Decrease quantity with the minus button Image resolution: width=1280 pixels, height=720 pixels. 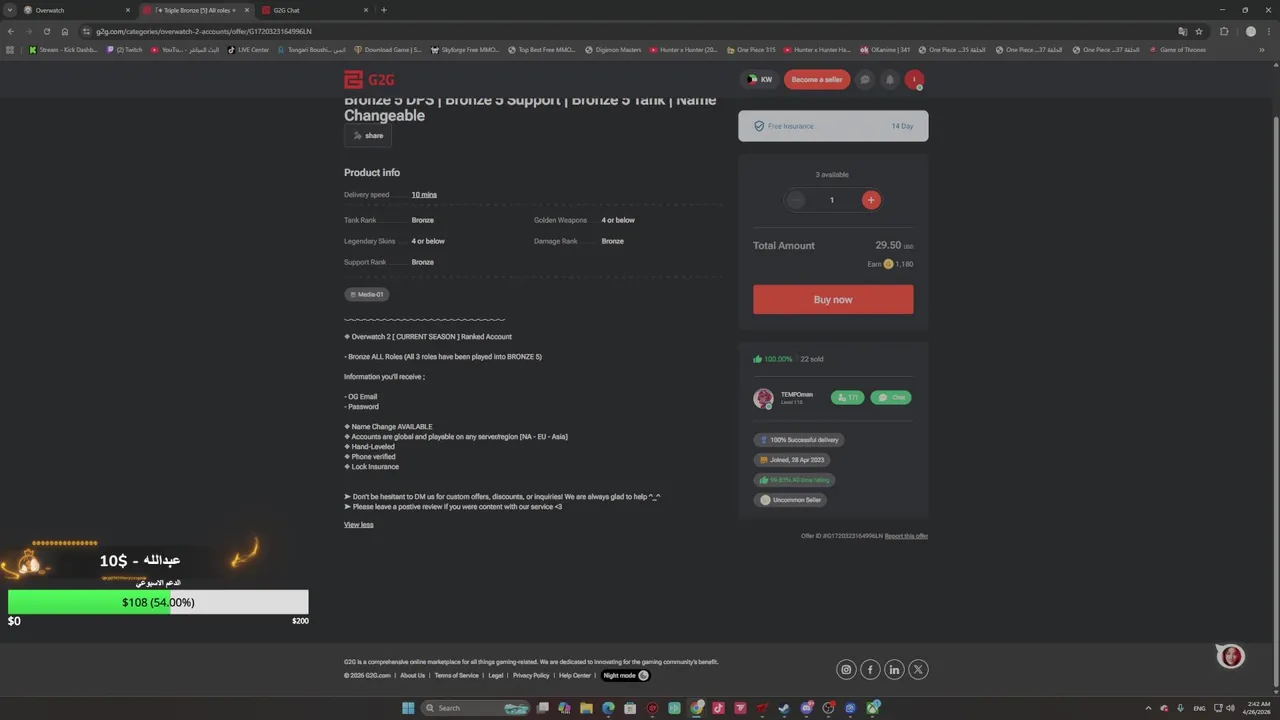click(x=795, y=200)
